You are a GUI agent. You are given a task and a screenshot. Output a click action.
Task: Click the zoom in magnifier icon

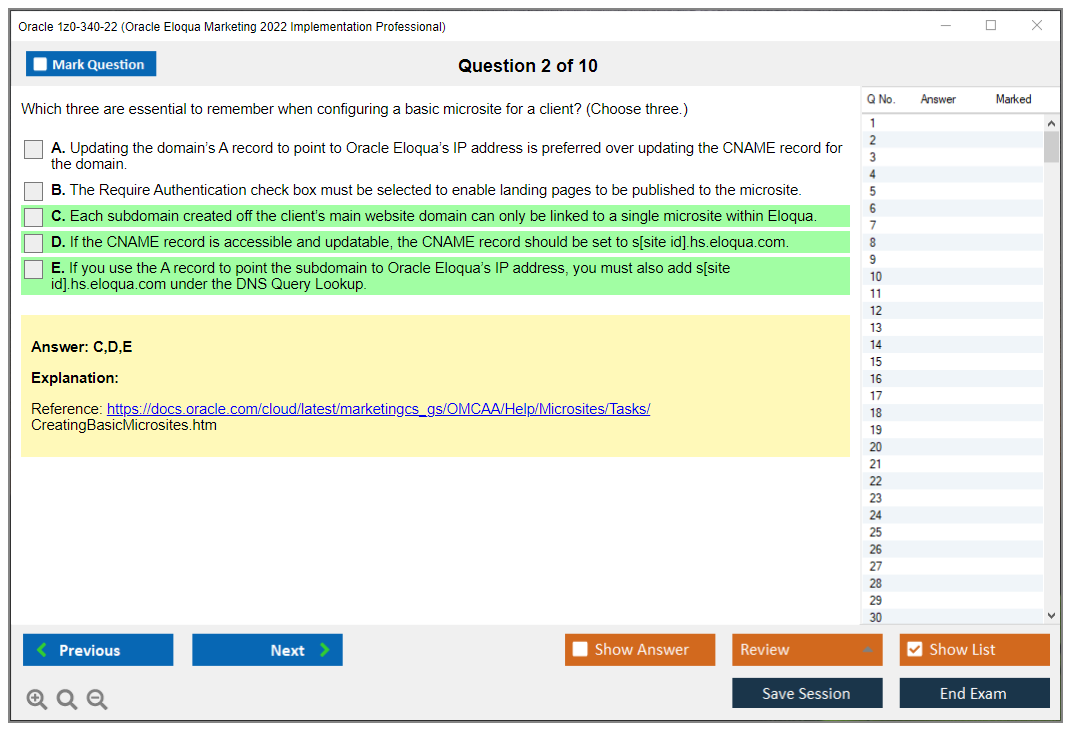tap(37, 700)
